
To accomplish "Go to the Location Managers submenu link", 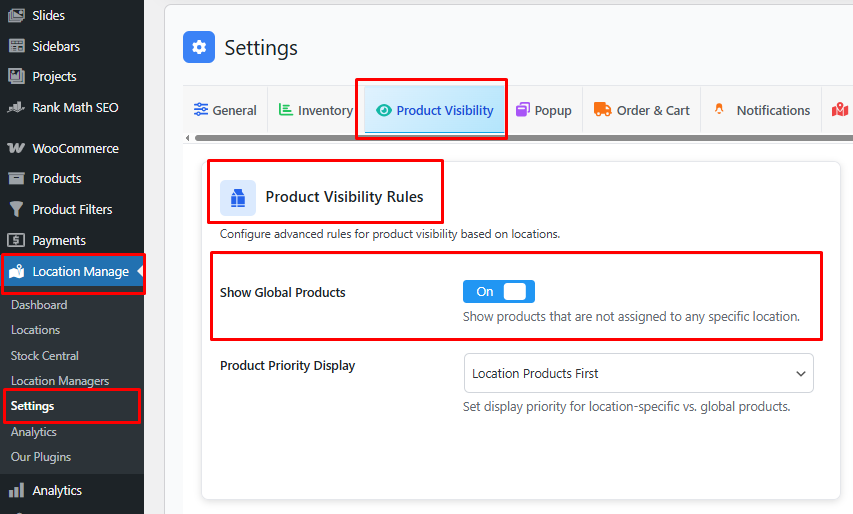I will click(60, 381).
